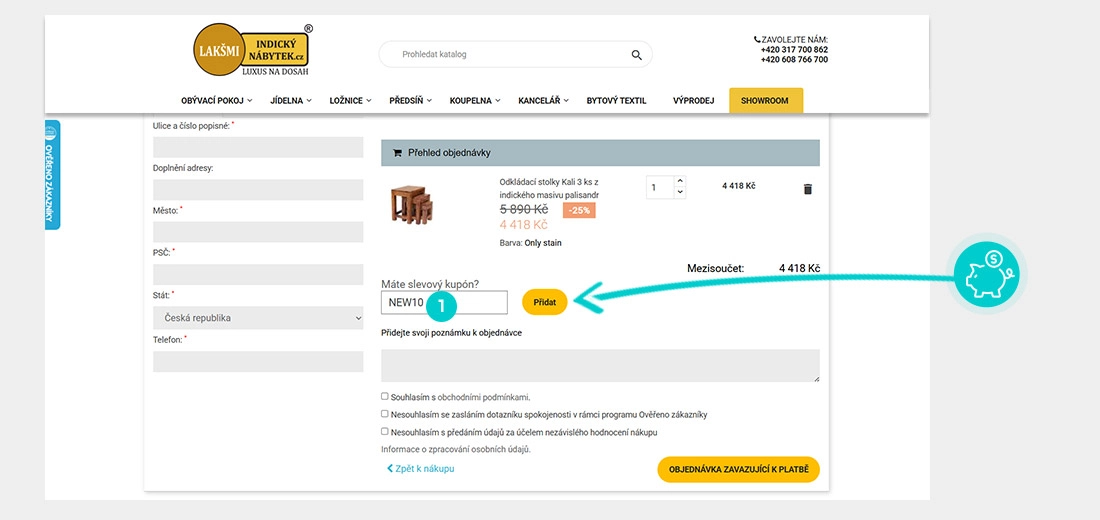Open the Showroom menu item
1100x520 pixels.
(766, 100)
